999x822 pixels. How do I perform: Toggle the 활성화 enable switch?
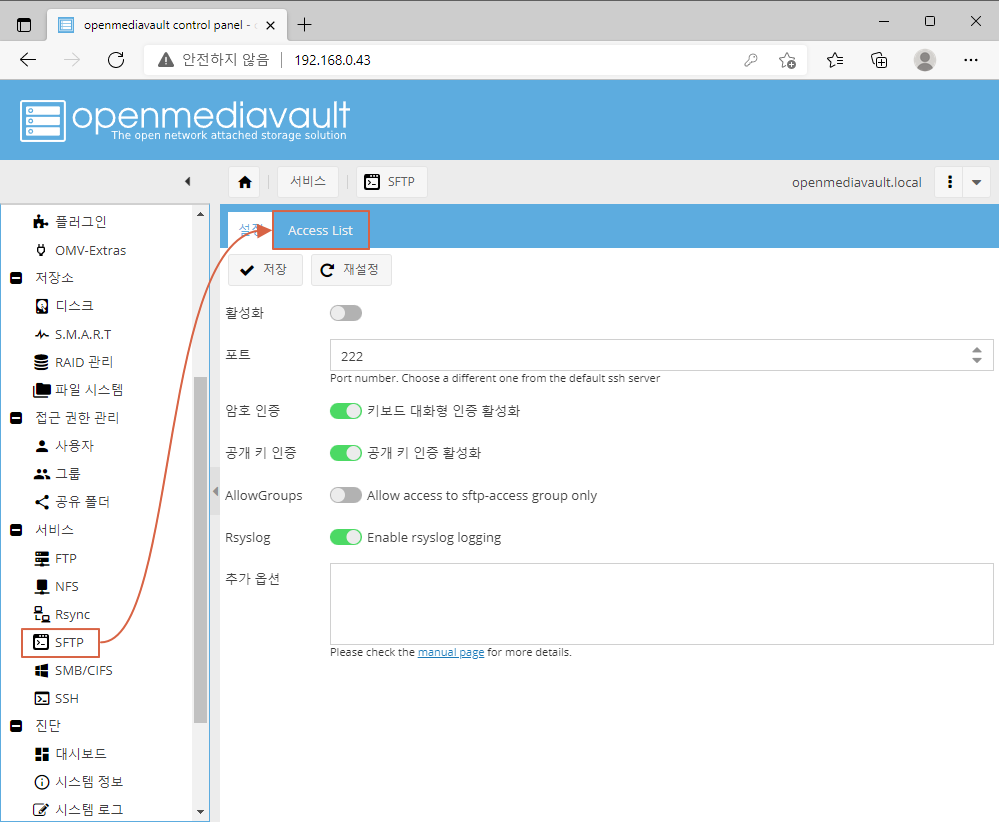tap(346, 313)
